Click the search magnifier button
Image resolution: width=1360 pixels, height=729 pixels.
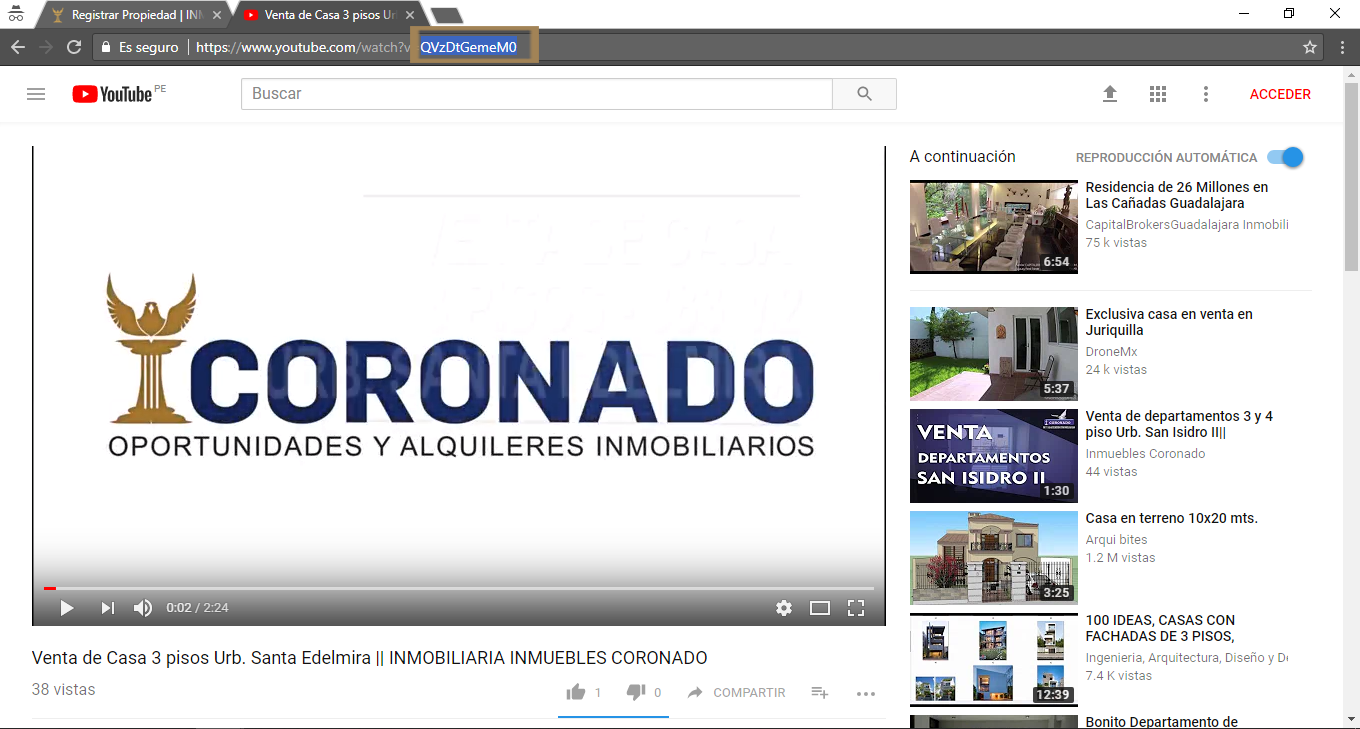pyautogui.click(x=864, y=94)
